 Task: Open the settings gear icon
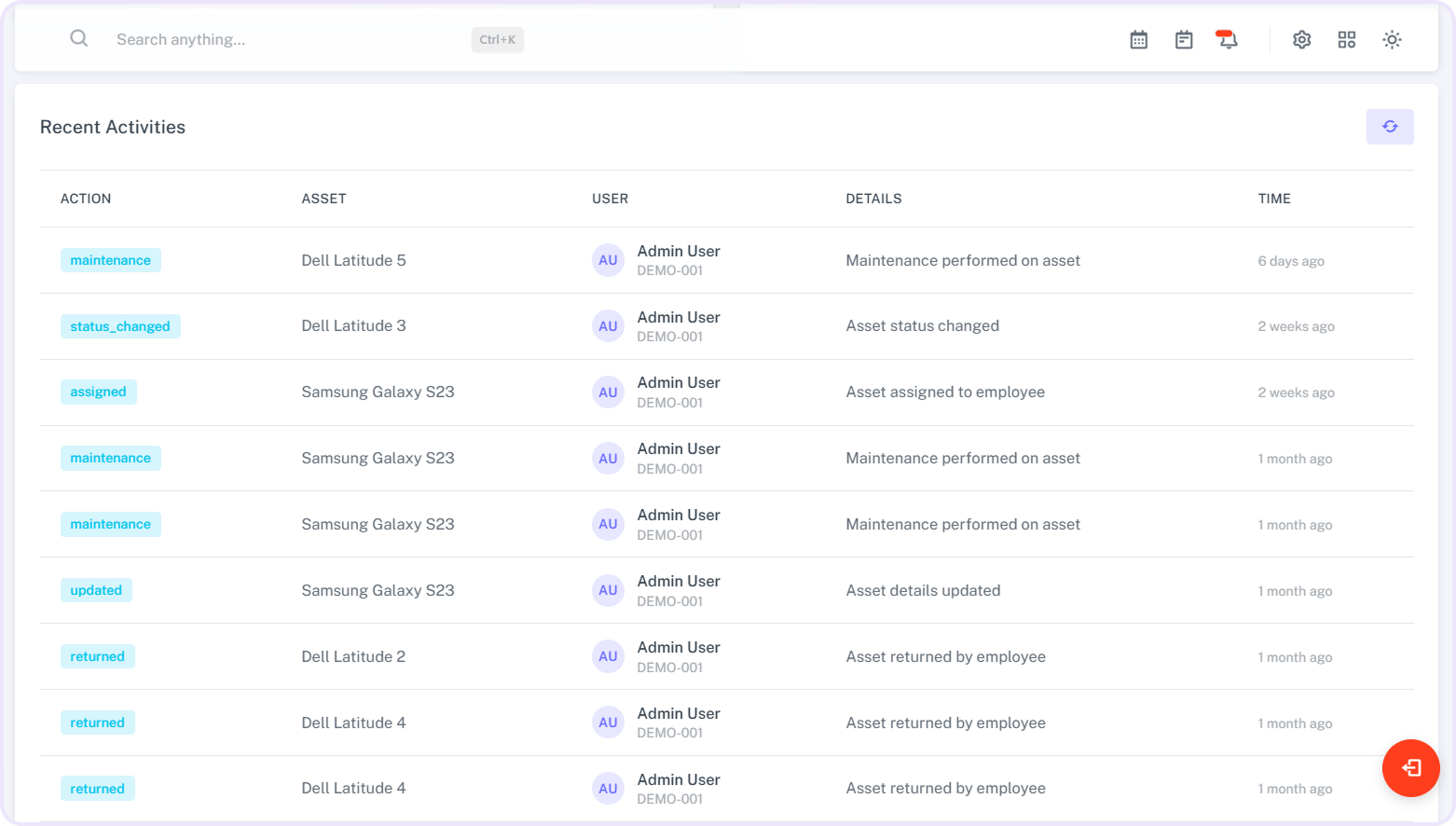(1301, 40)
